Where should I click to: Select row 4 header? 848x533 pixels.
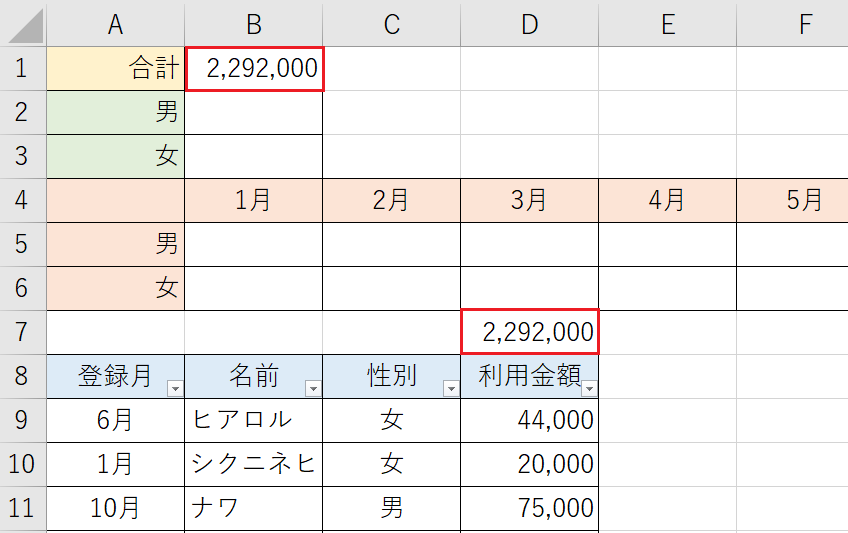pos(23,200)
